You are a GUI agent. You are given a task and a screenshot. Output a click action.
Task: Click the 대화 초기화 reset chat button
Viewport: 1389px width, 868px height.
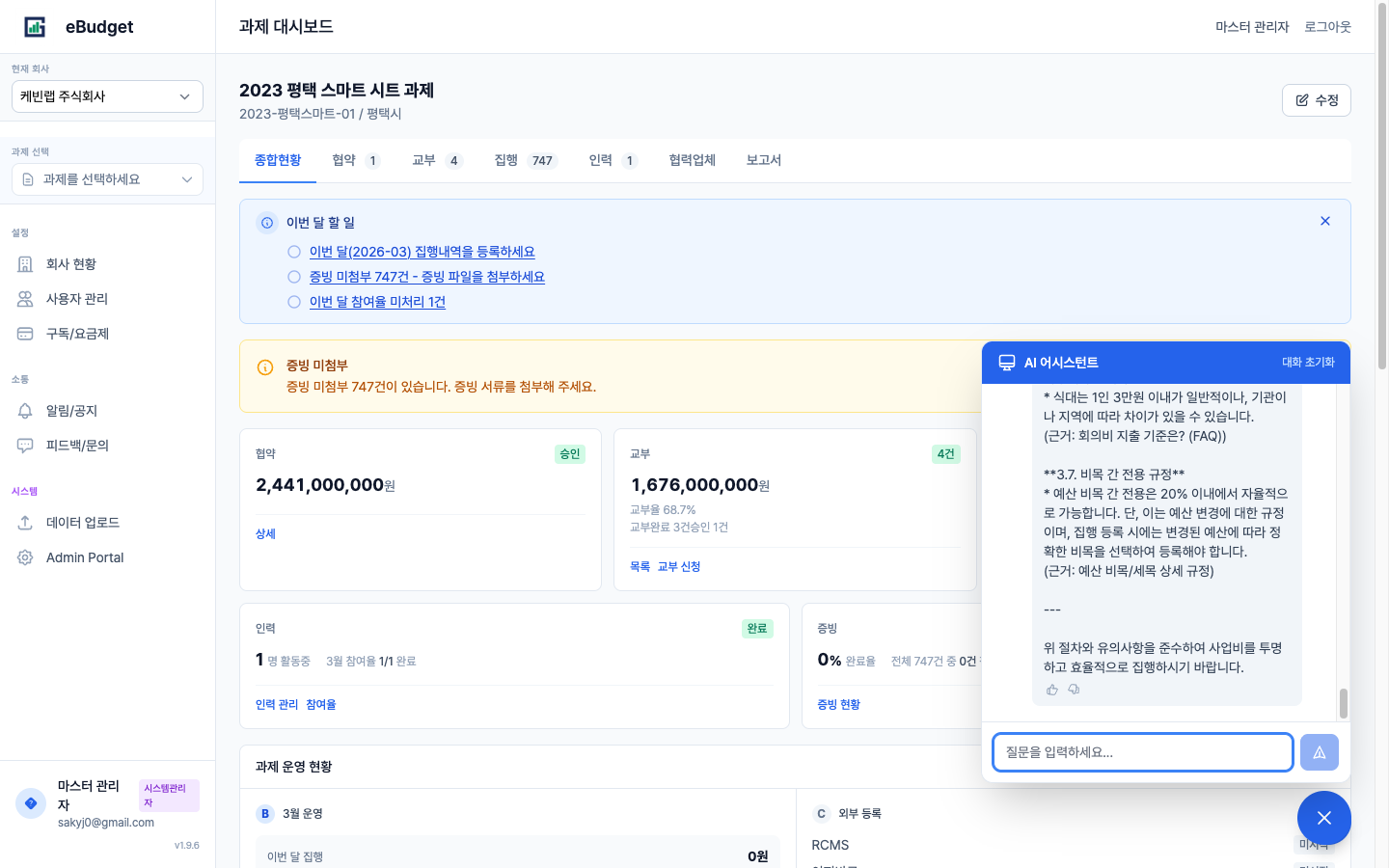point(1309,362)
